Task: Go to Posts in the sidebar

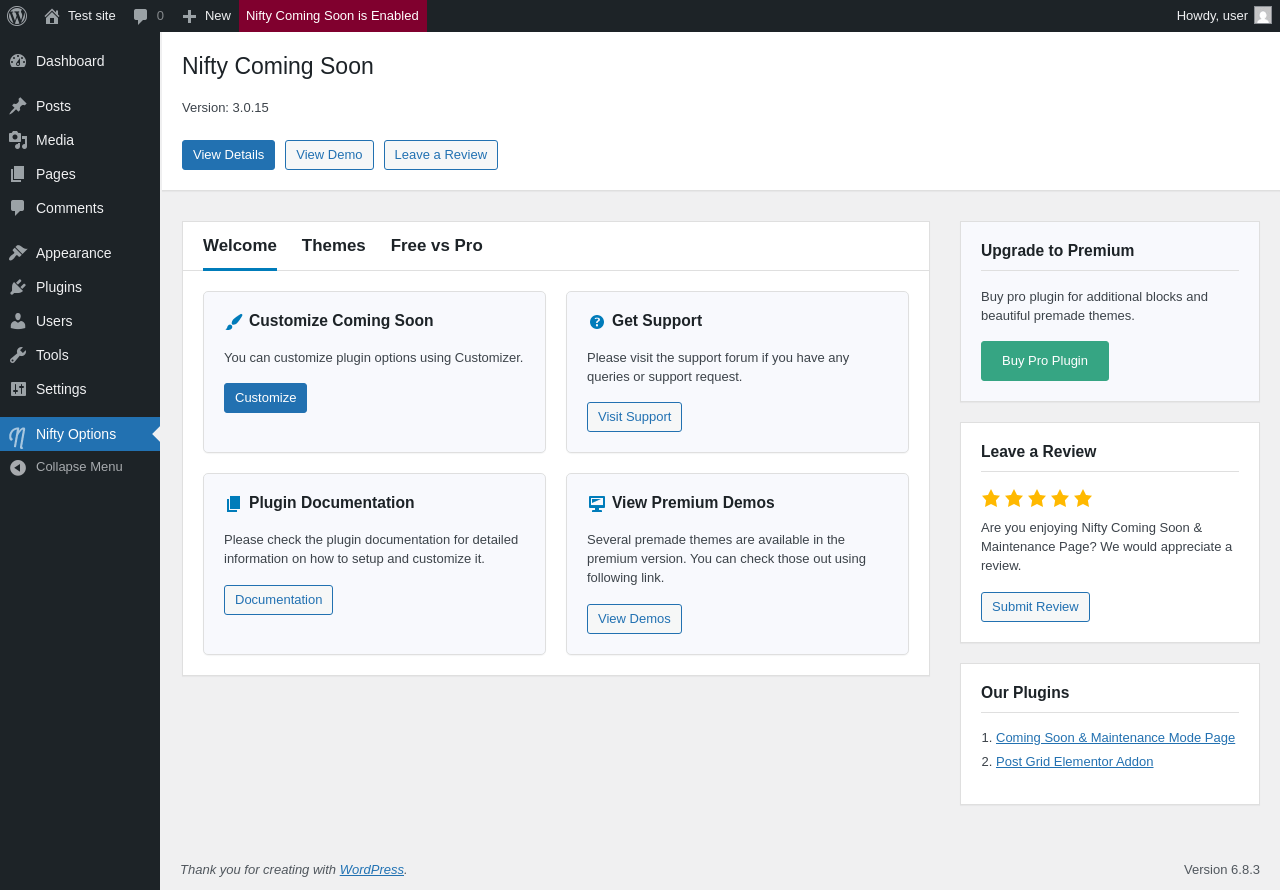Action: (x=80, y=106)
